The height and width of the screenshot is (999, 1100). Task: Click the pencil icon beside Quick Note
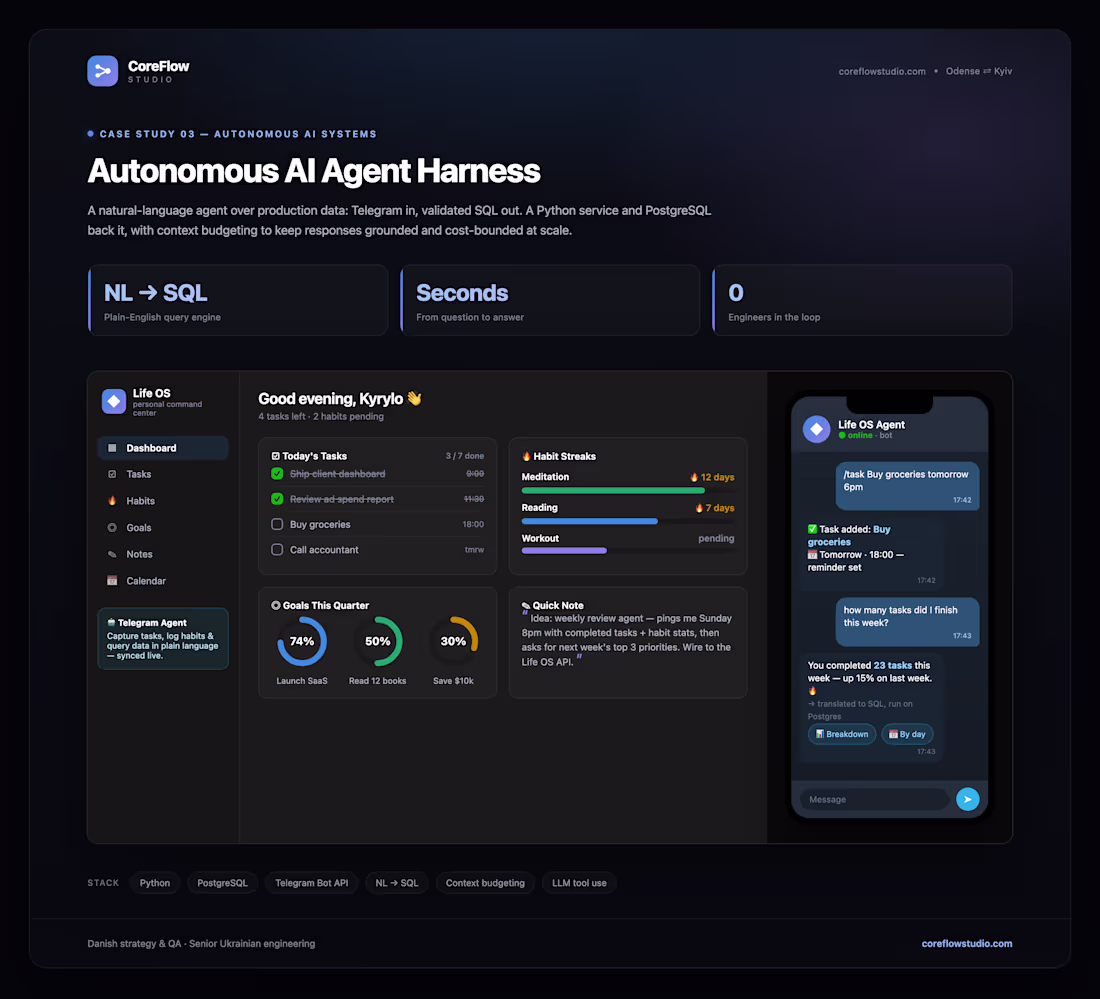pos(526,605)
